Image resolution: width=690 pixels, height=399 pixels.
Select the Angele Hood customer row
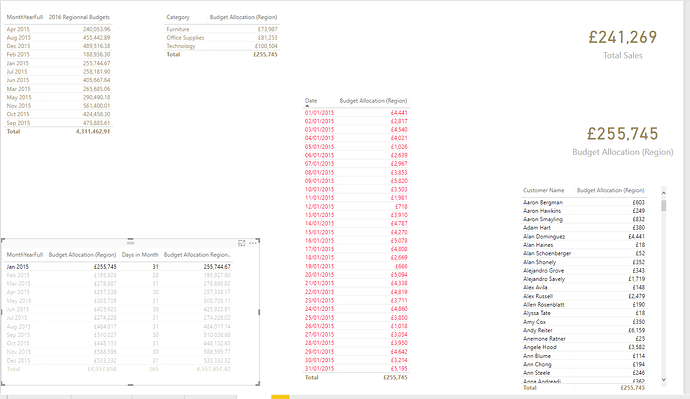coord(584,347)
